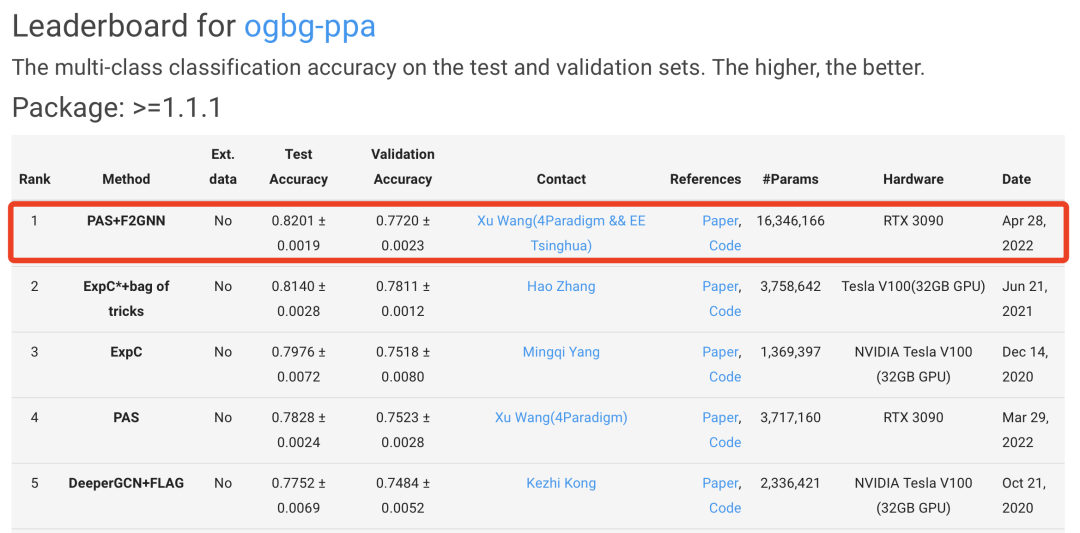
Task: Open Kezhi Kong contact link
Action: click(561, 483)
